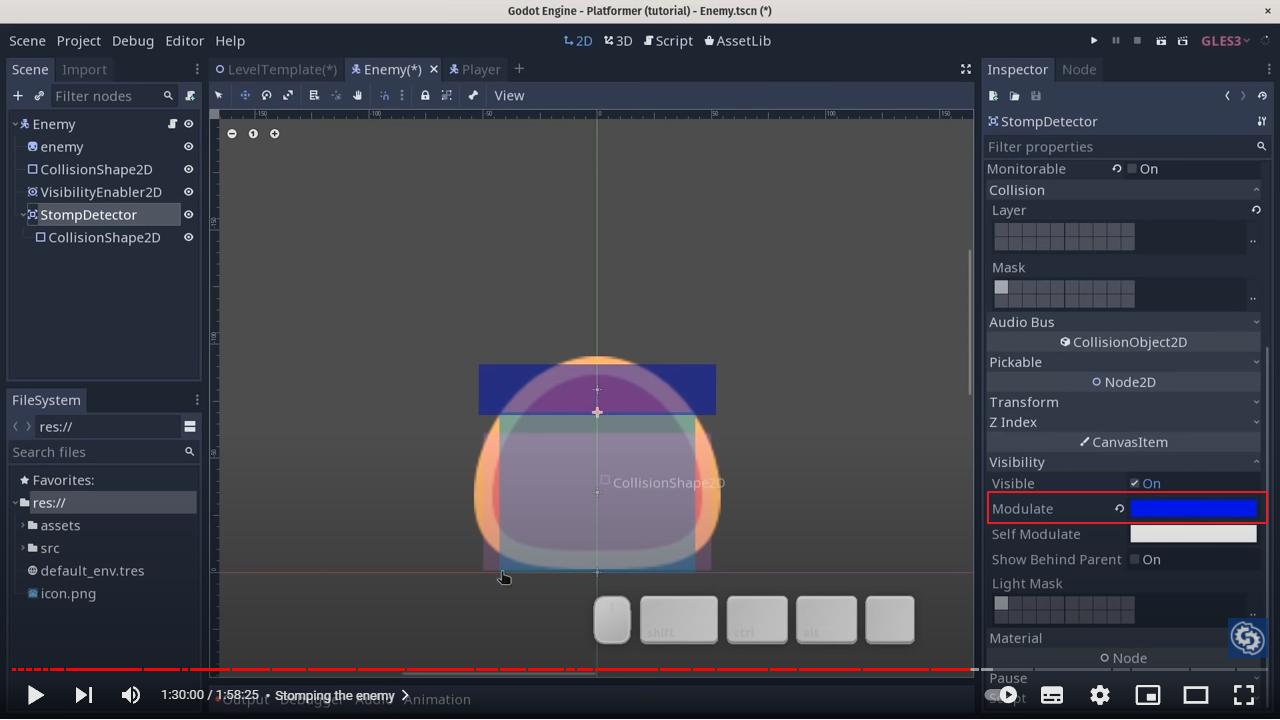
Task: Play a custom scene
Action: click(x=1182, y=41)
